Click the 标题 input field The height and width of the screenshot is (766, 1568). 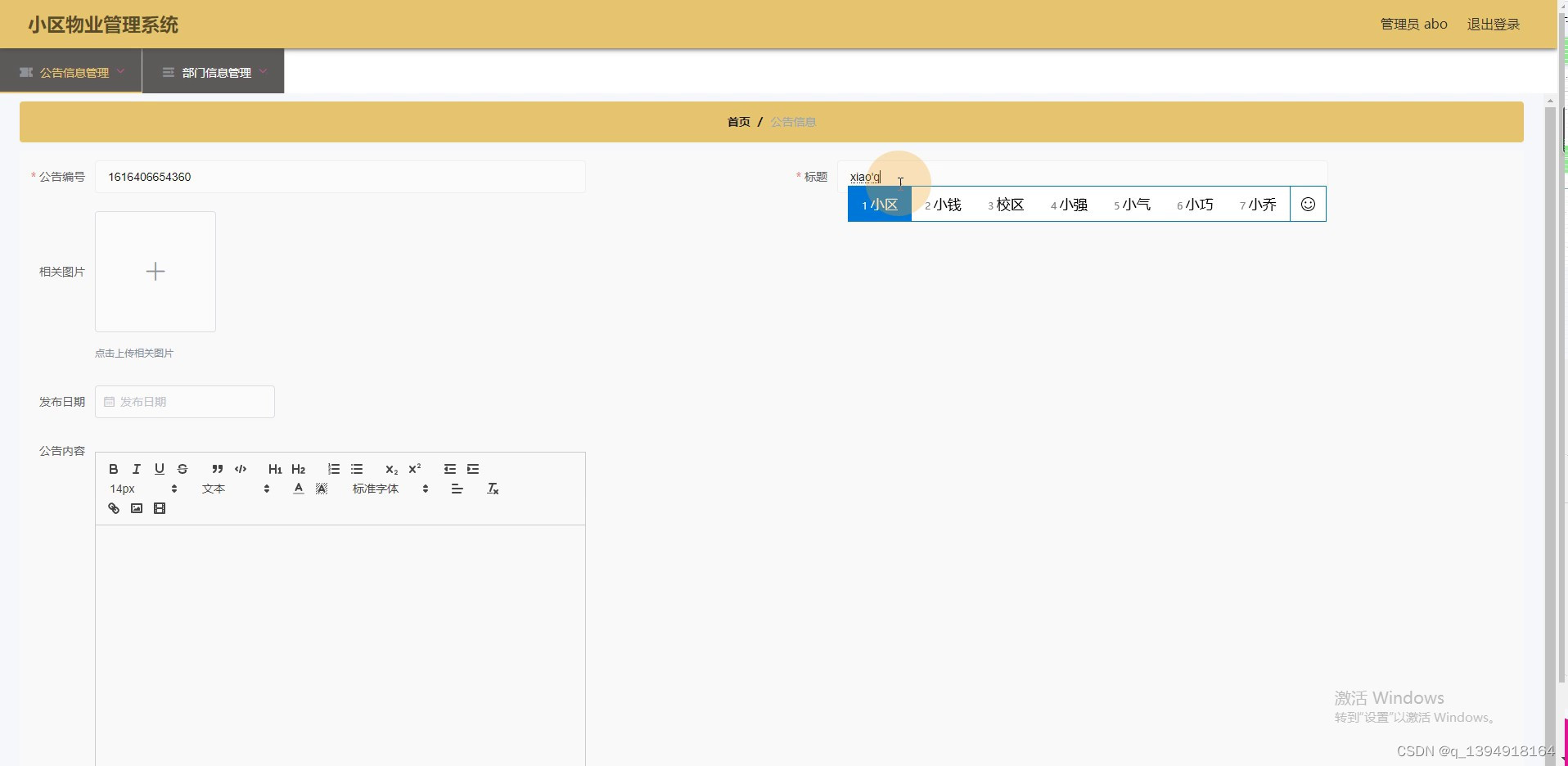pos(1082,177)
